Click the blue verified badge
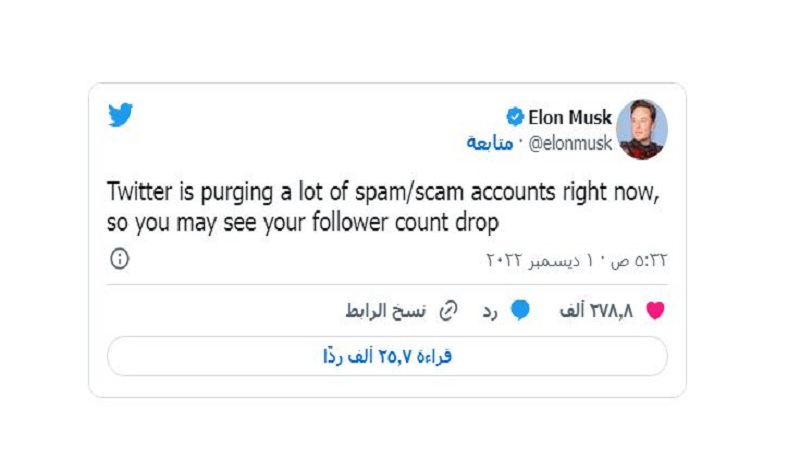The height and width of the screenshot is (450, 800). 515,118
